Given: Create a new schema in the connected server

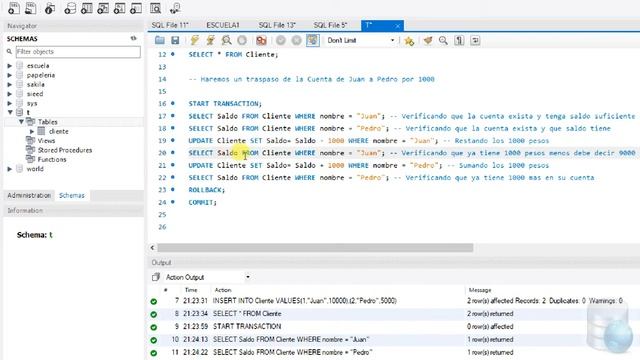Looking at the screenshot, I should coord(70,8).
